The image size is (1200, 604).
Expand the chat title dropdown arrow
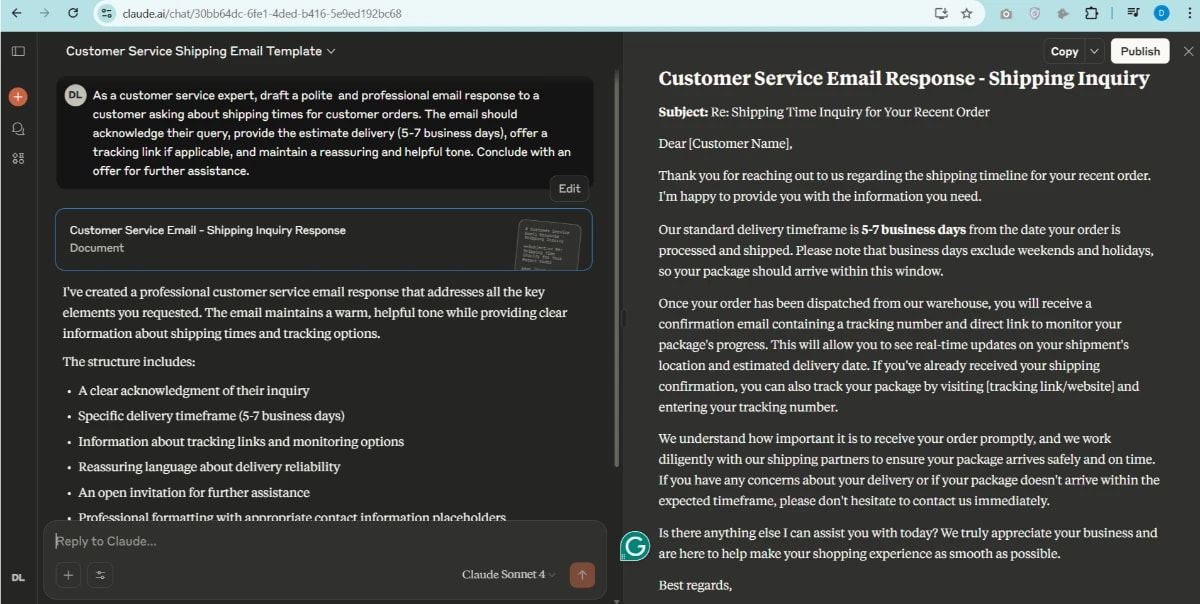click(x=330, y=51)
